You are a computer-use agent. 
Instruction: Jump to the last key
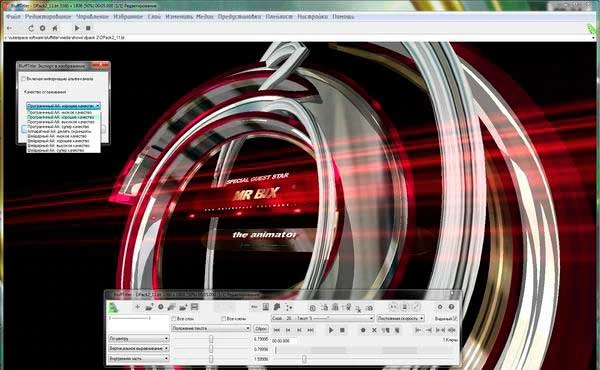(x=311, y=330)
